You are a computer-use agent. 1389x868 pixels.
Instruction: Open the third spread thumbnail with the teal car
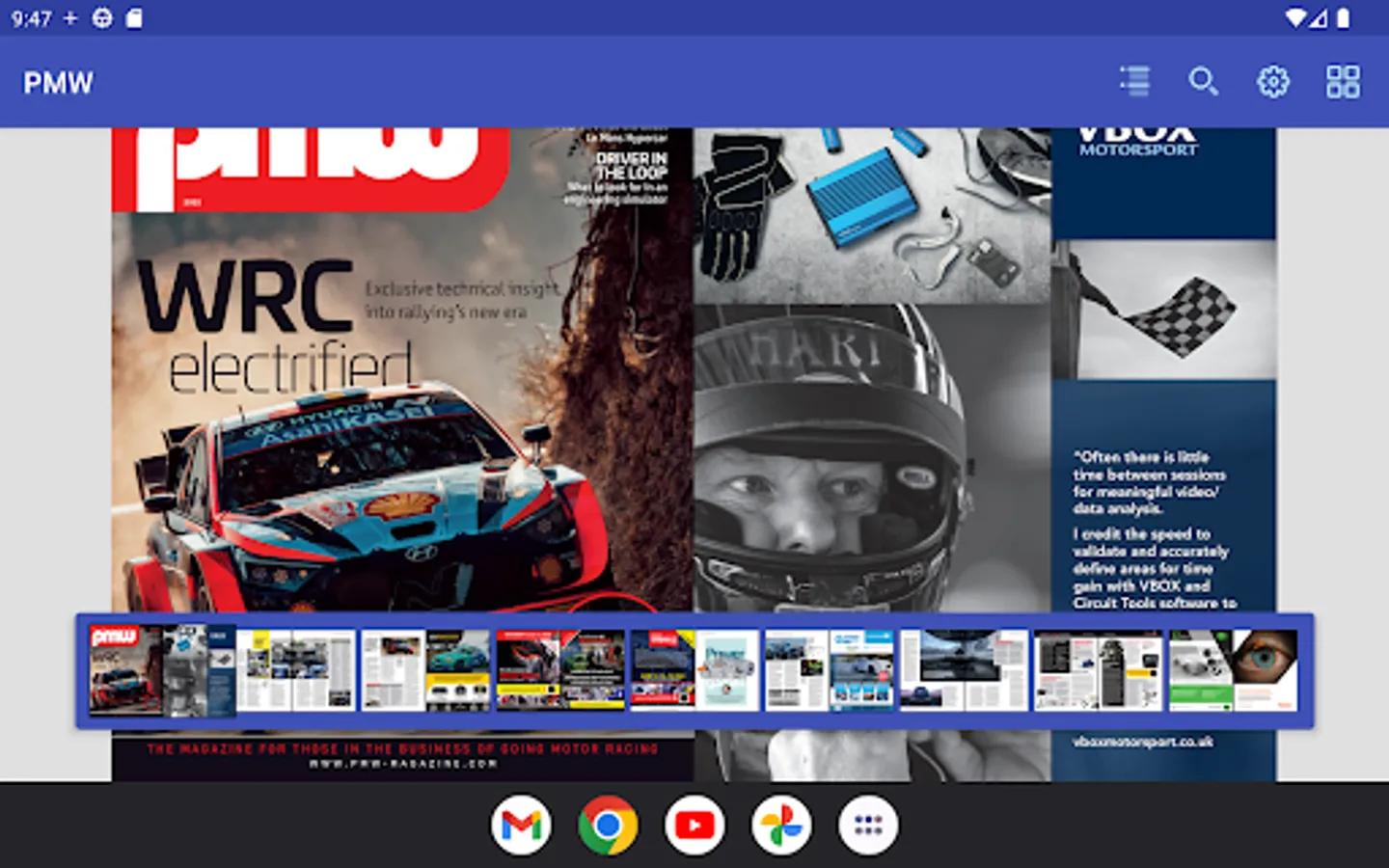click(x=425, y=670)
